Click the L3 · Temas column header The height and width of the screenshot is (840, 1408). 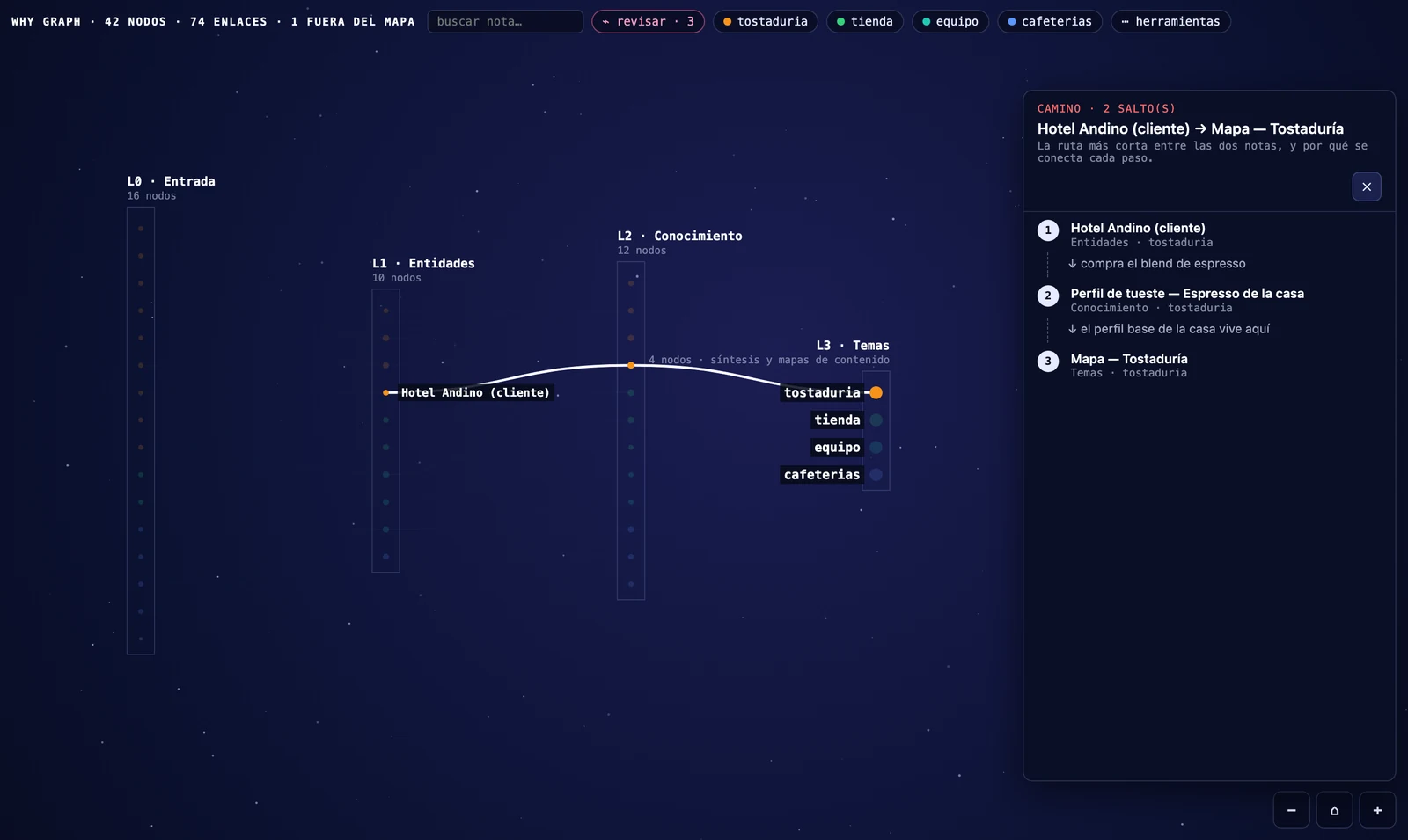[x=853, y=345]
